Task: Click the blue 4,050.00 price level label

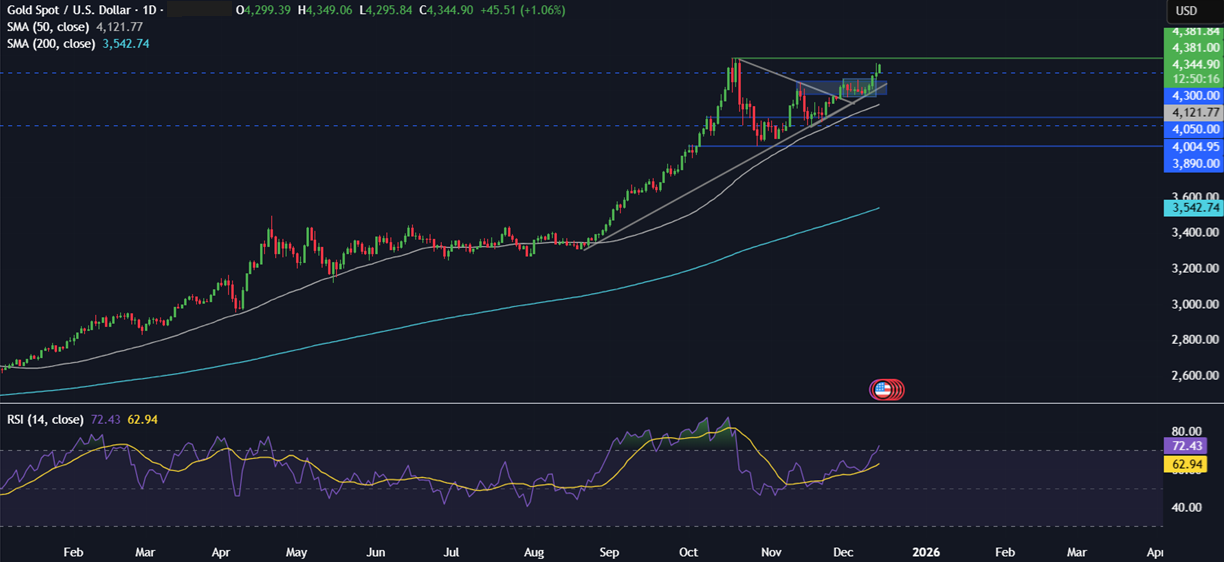Action: [x=1193, y=129]
